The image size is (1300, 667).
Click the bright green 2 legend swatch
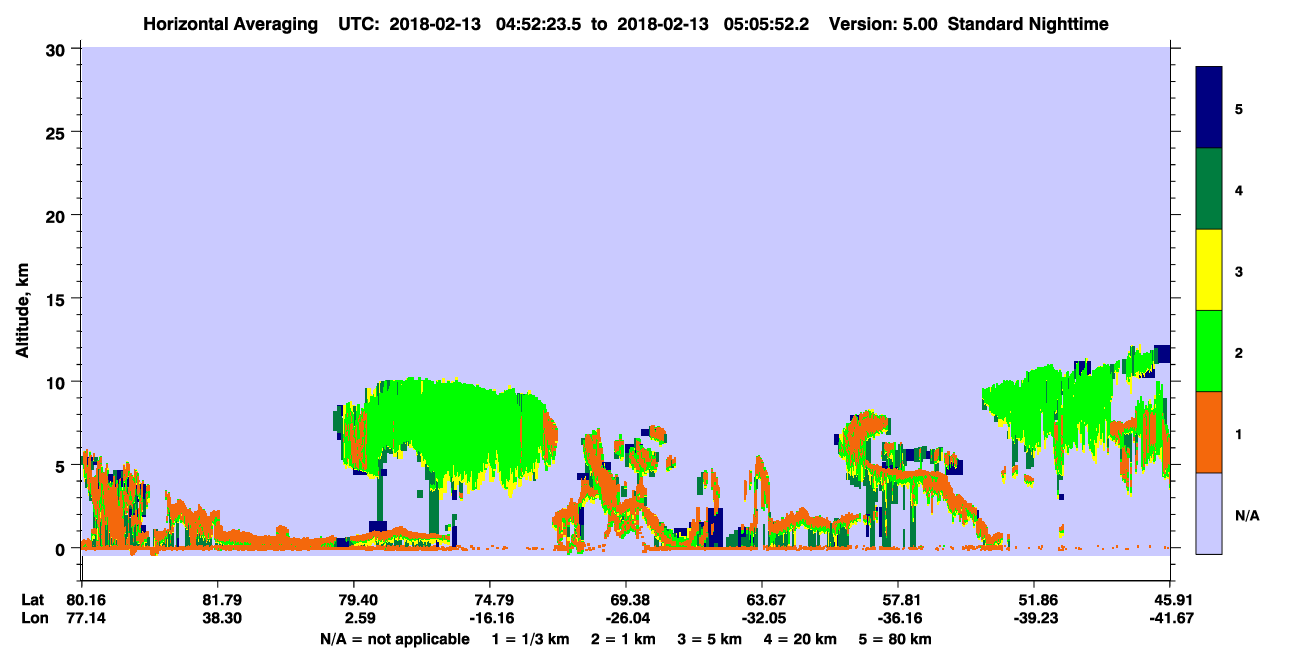click(1209, 351)
